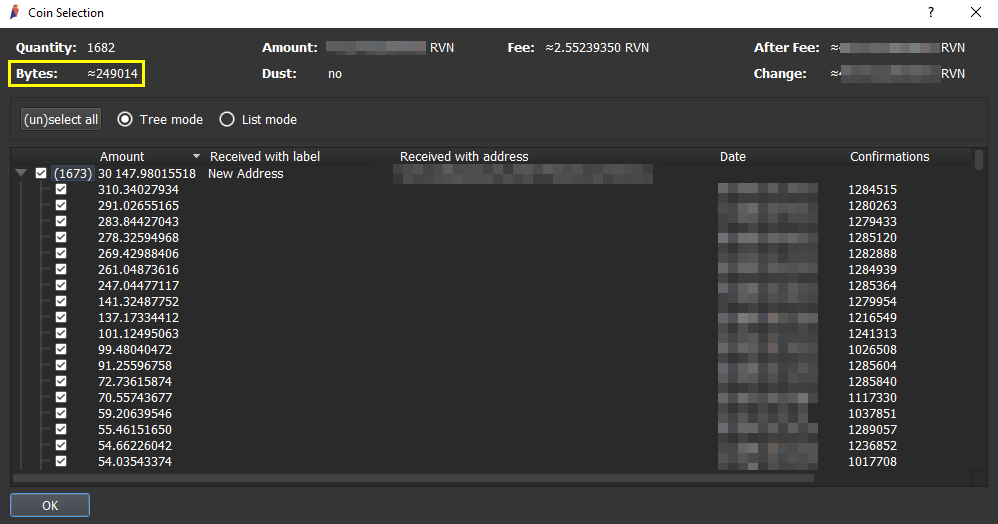Collapse the New Address tree group
This screenshot has height=524, width=998.
click(21, 173)
